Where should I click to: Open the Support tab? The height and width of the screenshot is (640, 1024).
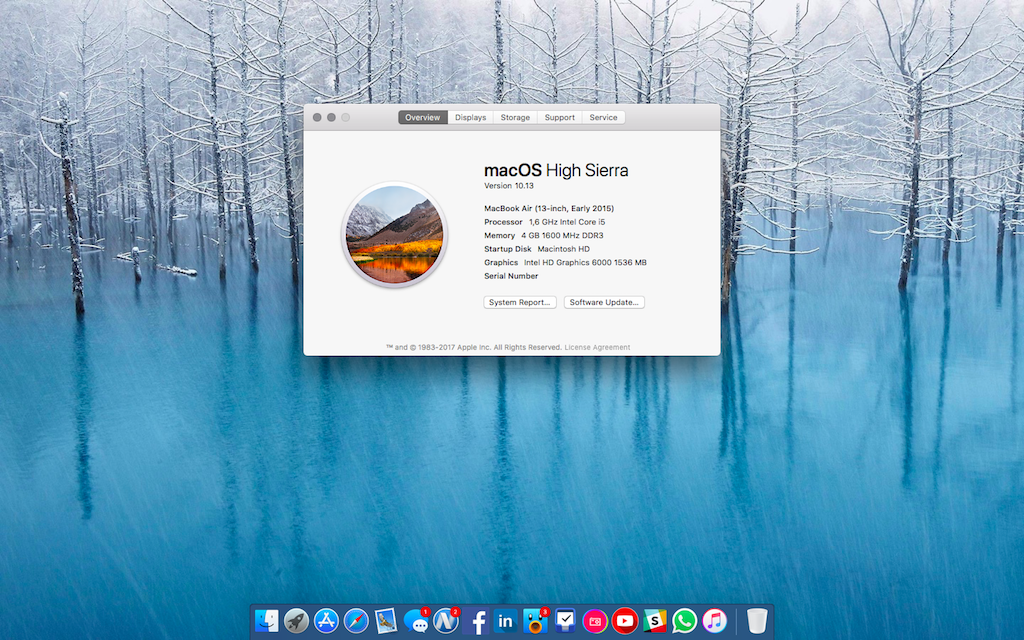pos(559,117)
